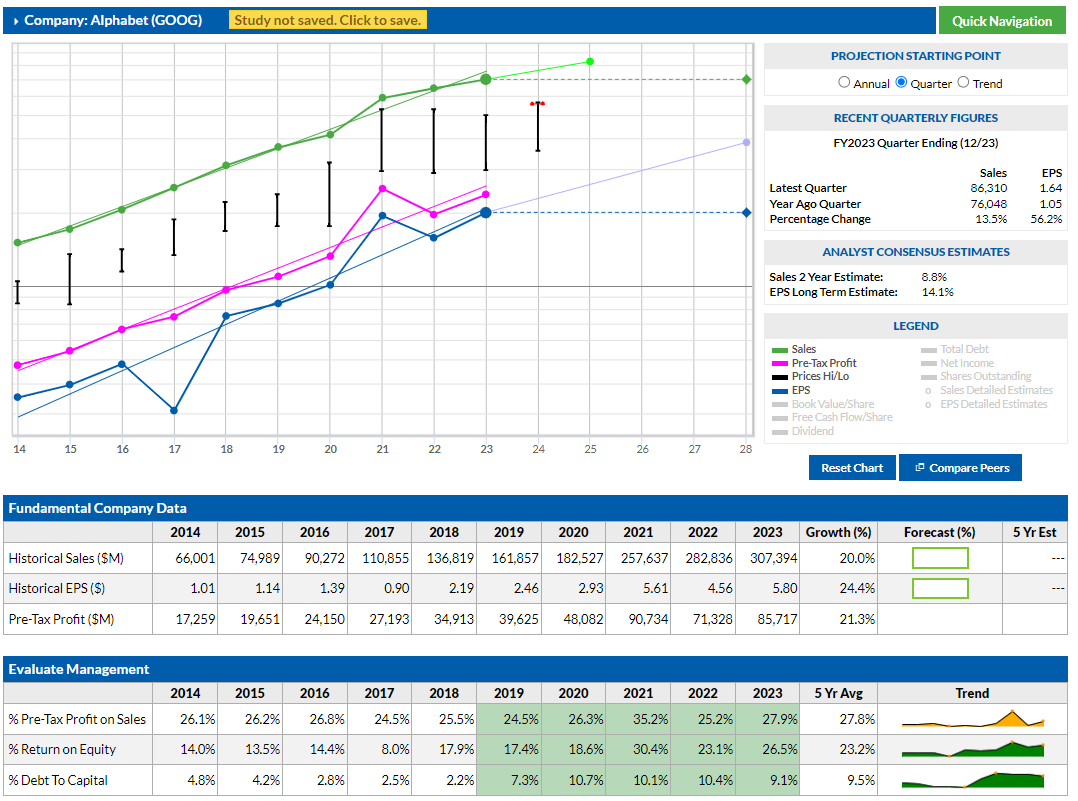Click Historical EPS growth 24.4%
This screenshot has height=801, width=1078.
pyautogui.click(x=857, y=589)
